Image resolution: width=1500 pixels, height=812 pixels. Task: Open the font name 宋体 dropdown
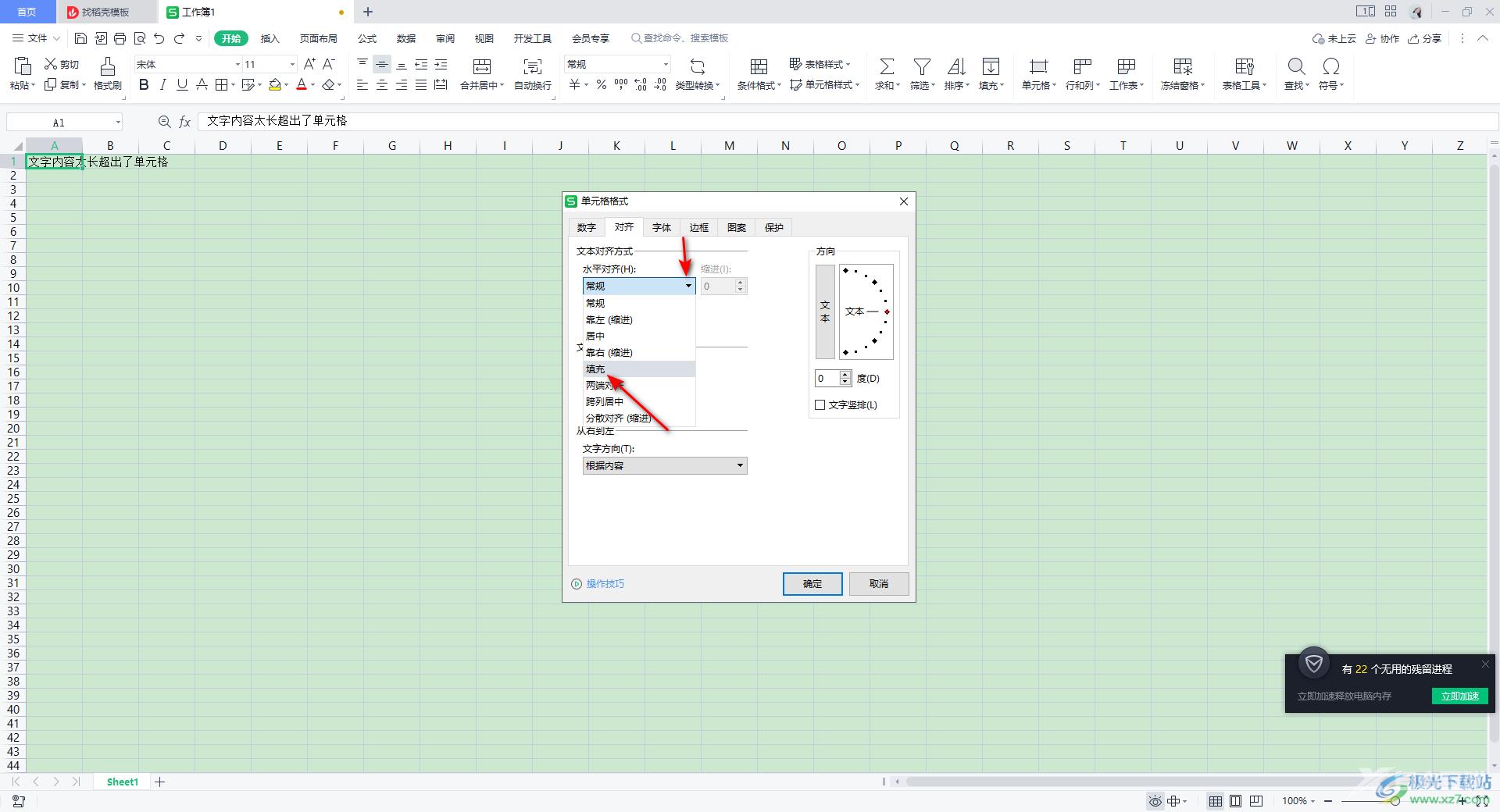(x=237, y=64)
